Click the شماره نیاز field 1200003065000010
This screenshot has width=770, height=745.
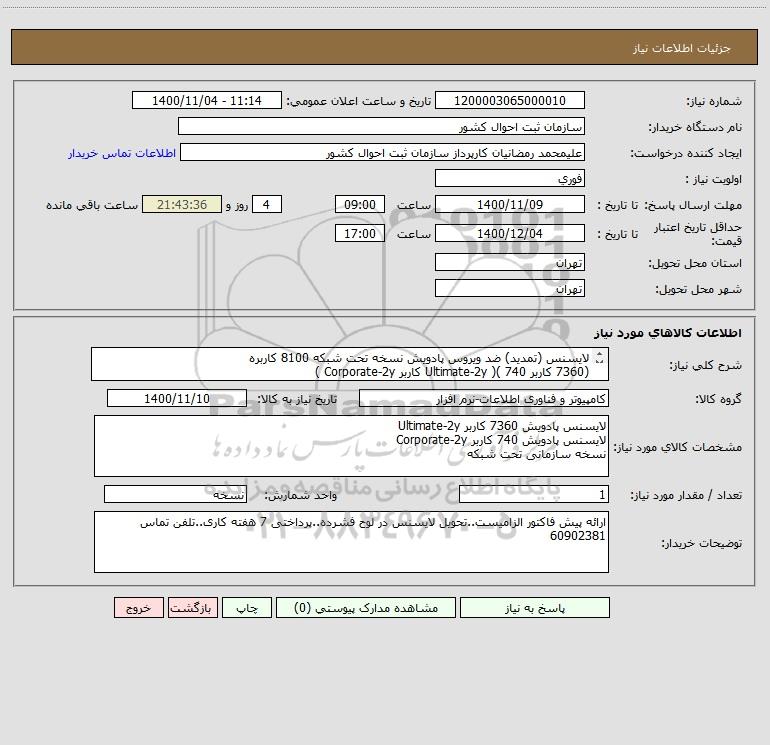coord(510,100)
